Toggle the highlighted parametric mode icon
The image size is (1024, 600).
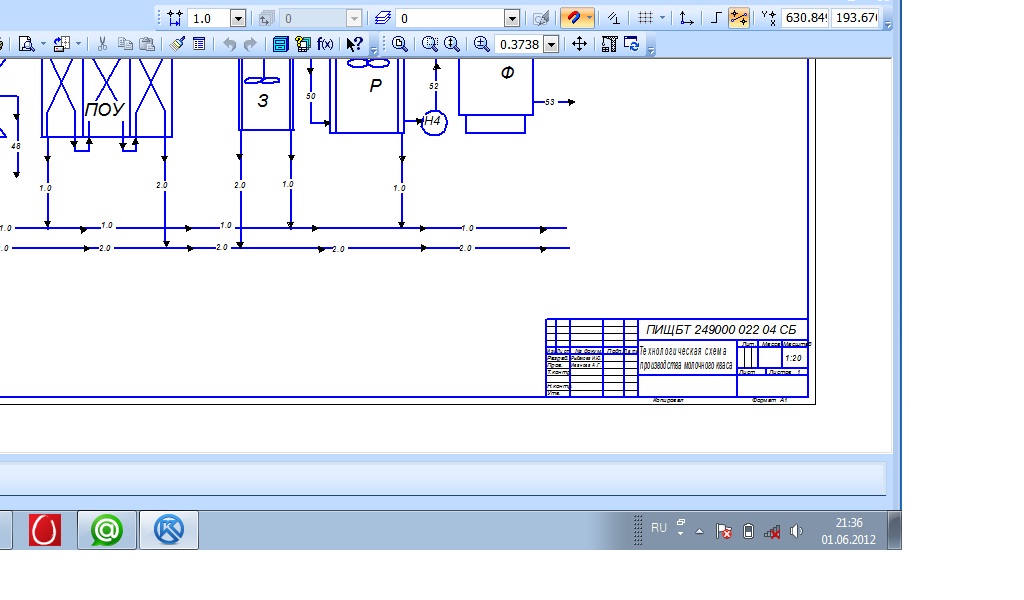point(739,18)
